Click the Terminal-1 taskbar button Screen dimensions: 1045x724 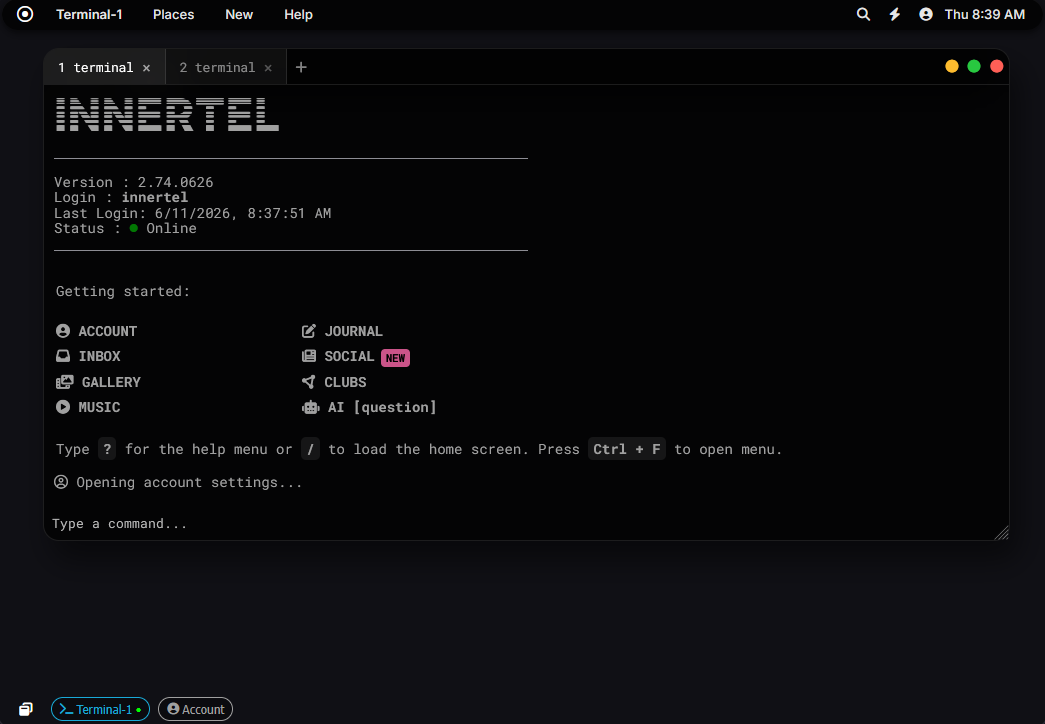[x=101, y=709]
